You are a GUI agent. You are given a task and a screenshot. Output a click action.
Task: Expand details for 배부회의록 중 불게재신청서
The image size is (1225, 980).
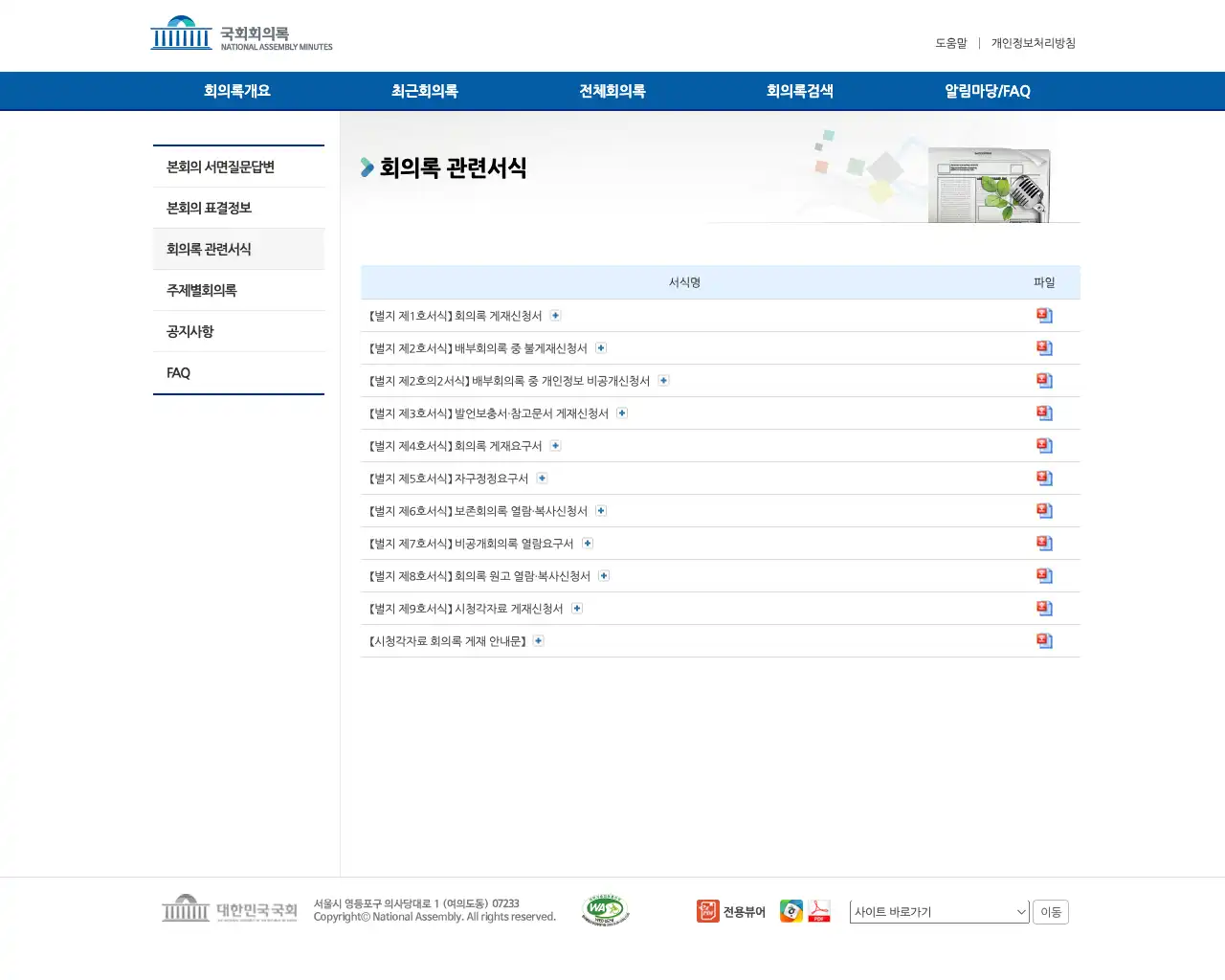click(601, 348)
